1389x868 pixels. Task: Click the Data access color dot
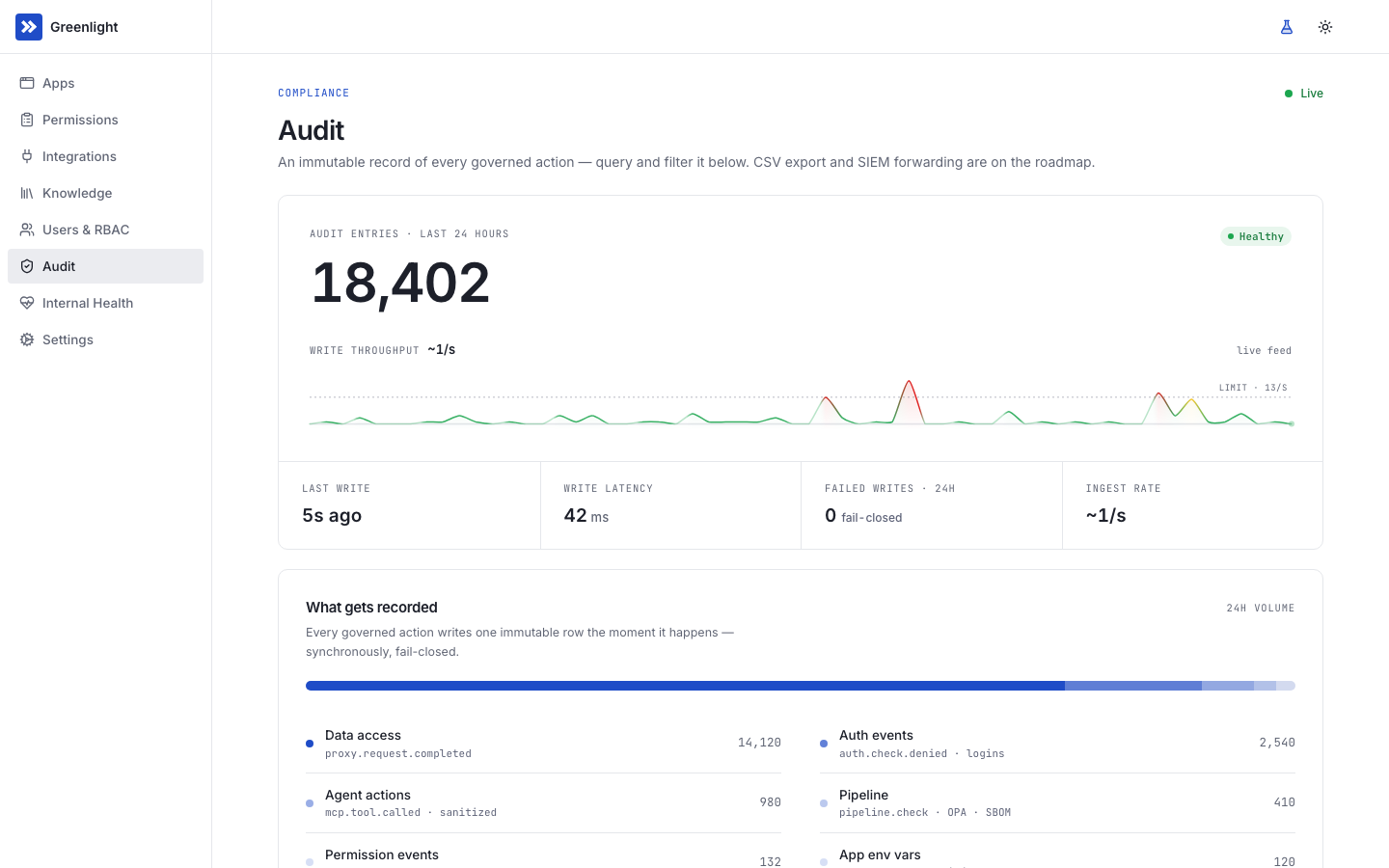310,744
